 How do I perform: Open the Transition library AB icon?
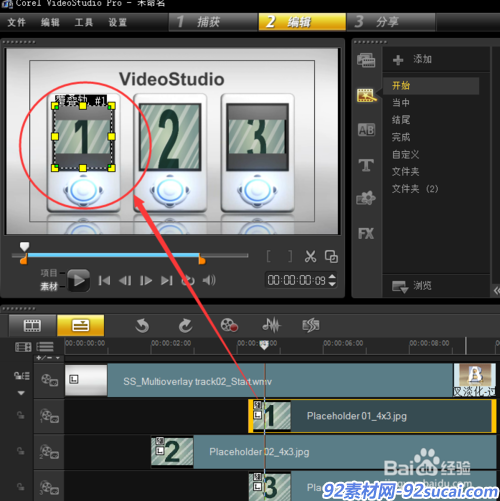tap(366, 130)
